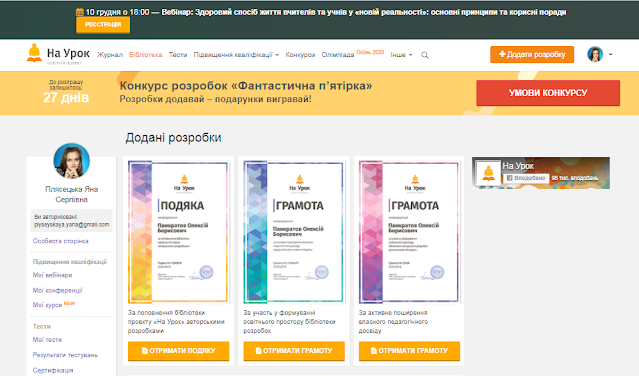Click the webinar announcement title text

point(364,12)
